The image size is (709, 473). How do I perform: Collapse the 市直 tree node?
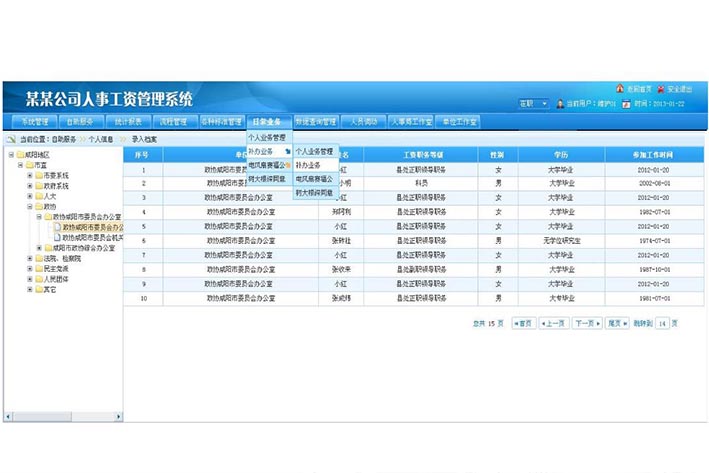[20, 165]
